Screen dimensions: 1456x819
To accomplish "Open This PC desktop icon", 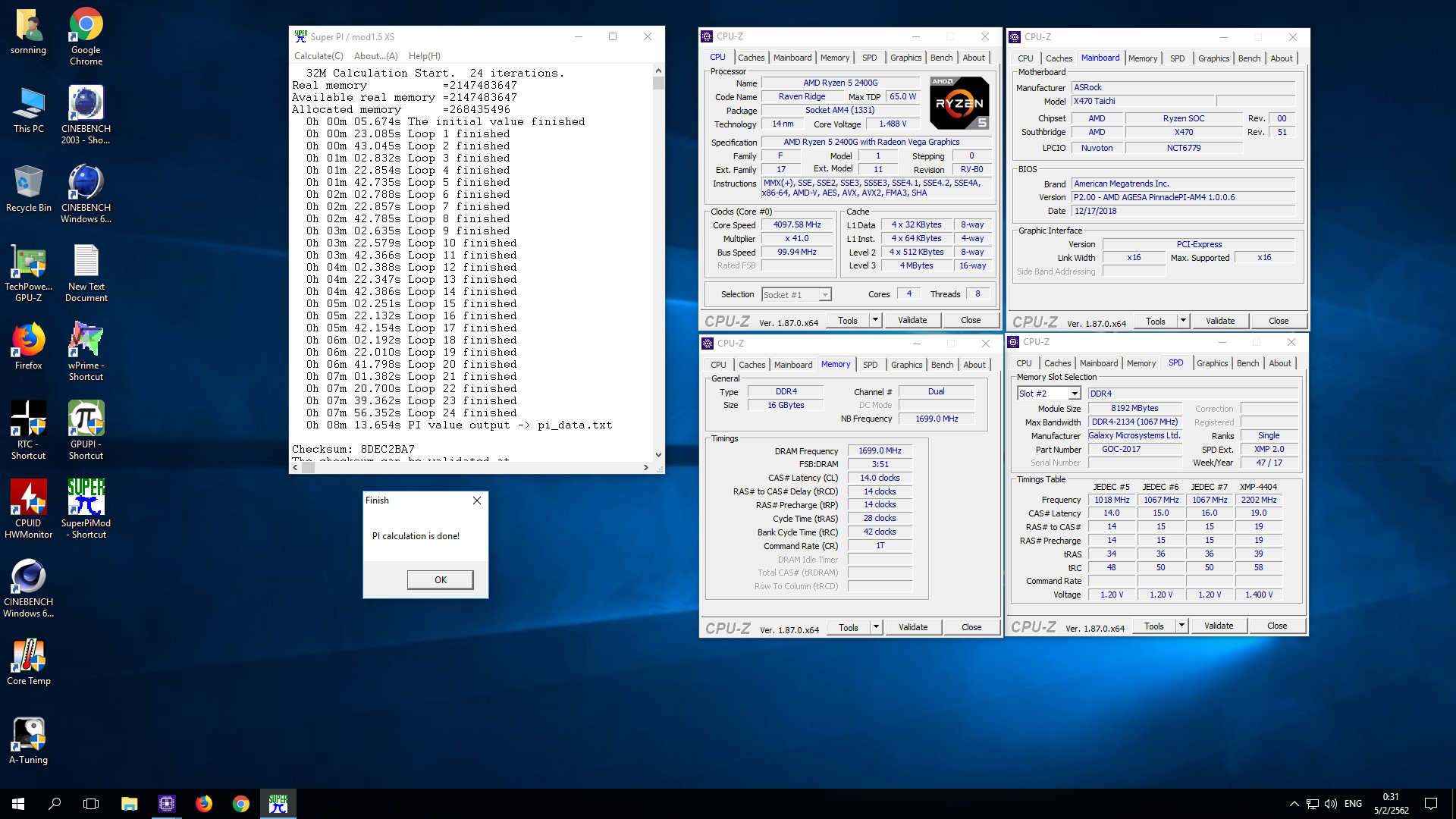I will point(28,110).
